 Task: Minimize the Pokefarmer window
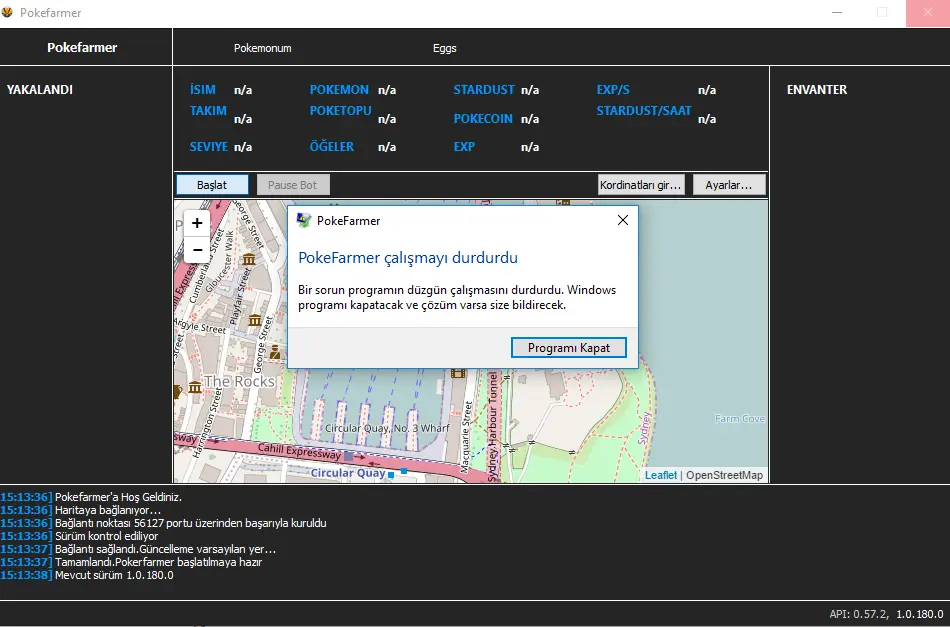(x=837, y=13)
